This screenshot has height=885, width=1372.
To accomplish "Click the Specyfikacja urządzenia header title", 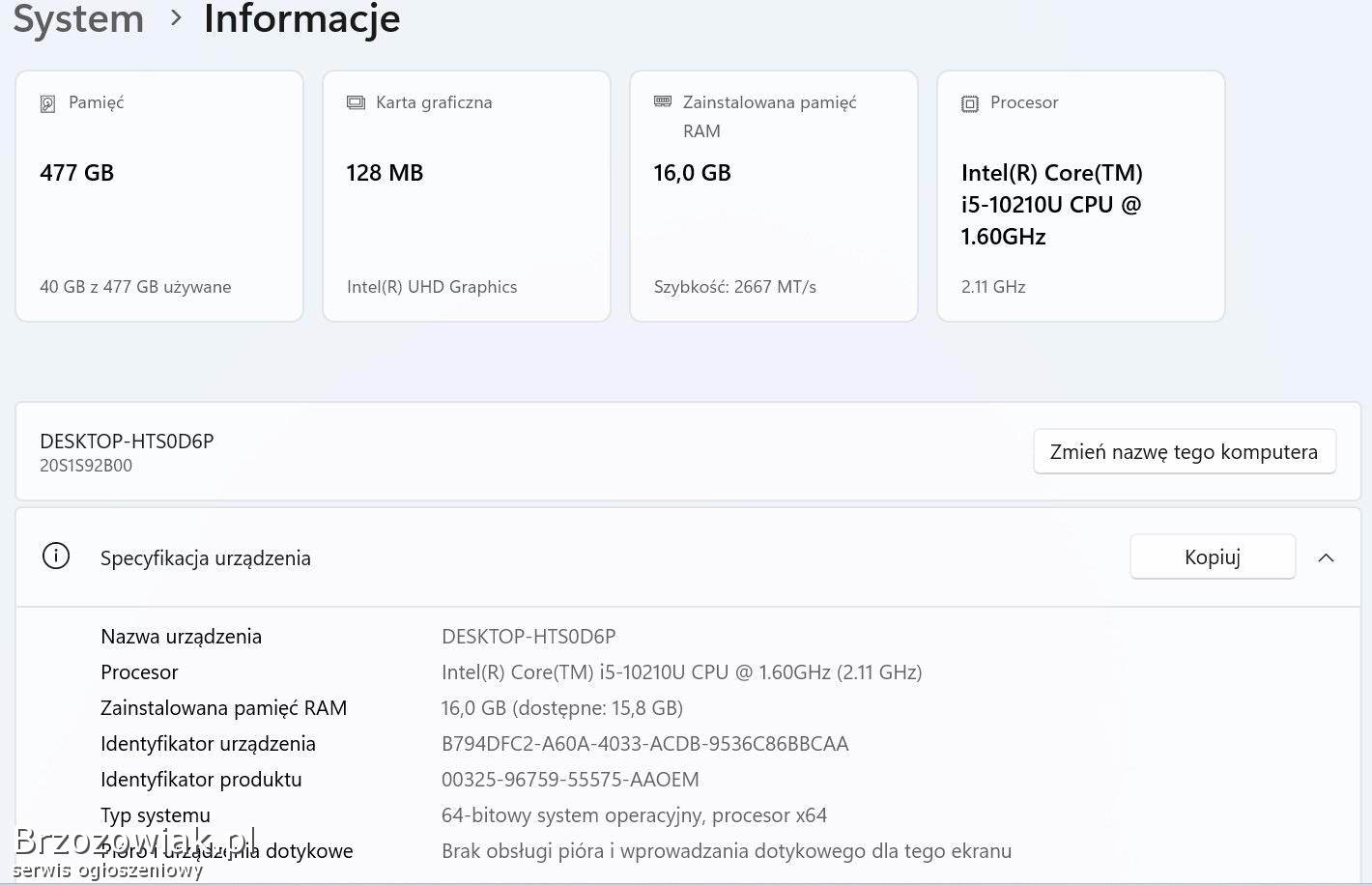I will (x=206, y=558).
